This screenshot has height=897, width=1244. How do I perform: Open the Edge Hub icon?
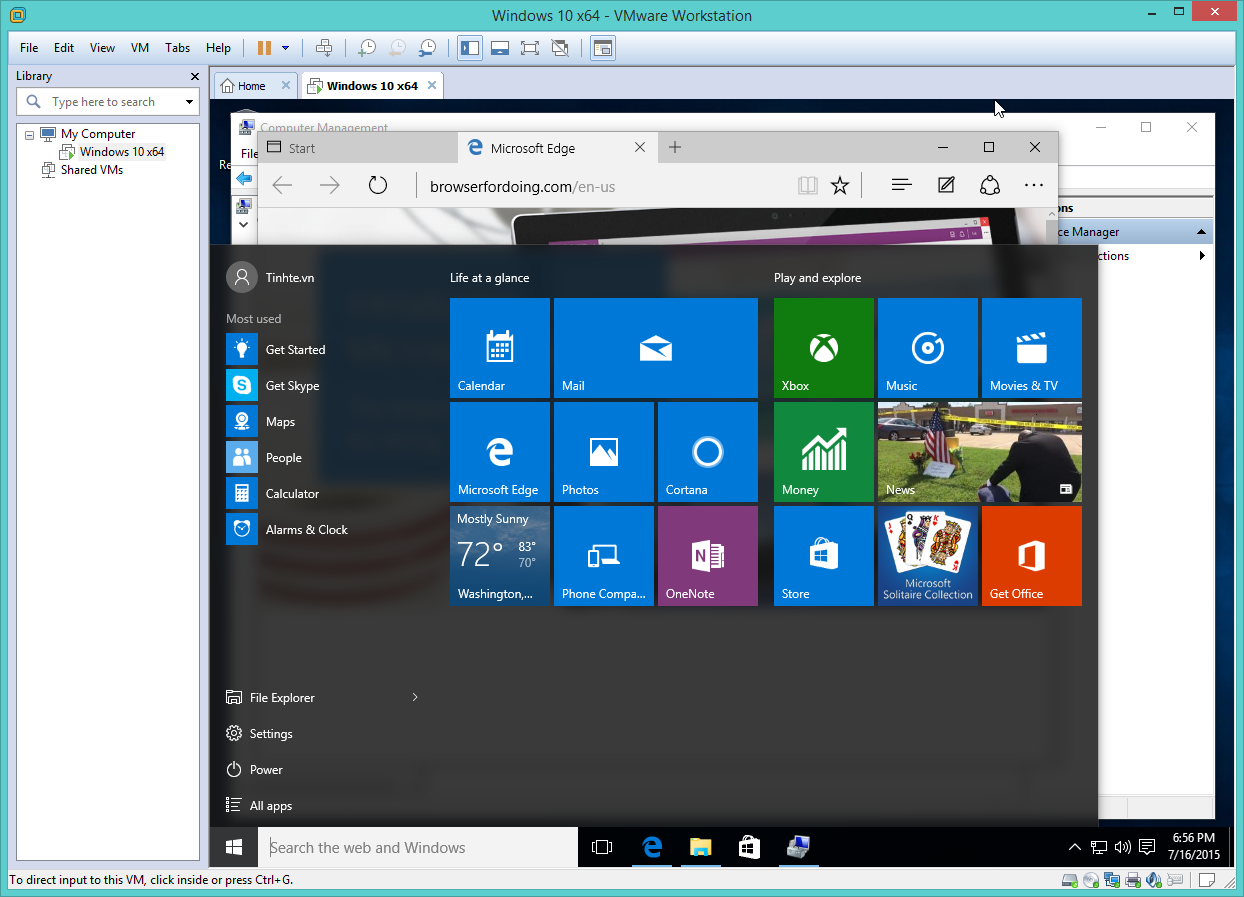coord(901,185)
